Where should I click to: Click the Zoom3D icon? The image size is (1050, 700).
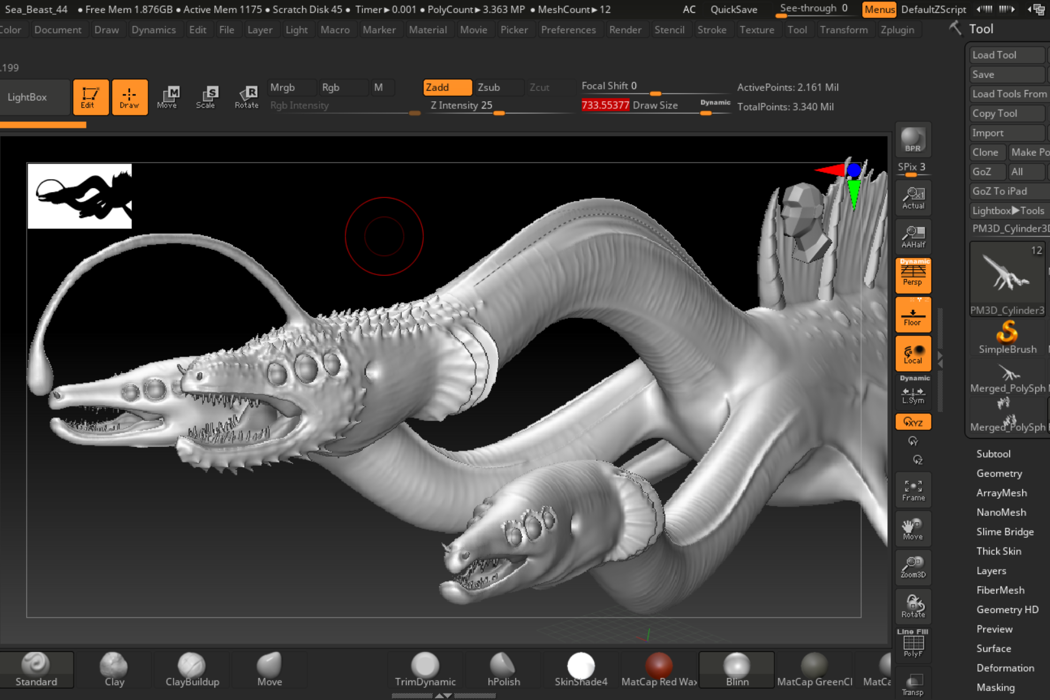tap(912, 568)
